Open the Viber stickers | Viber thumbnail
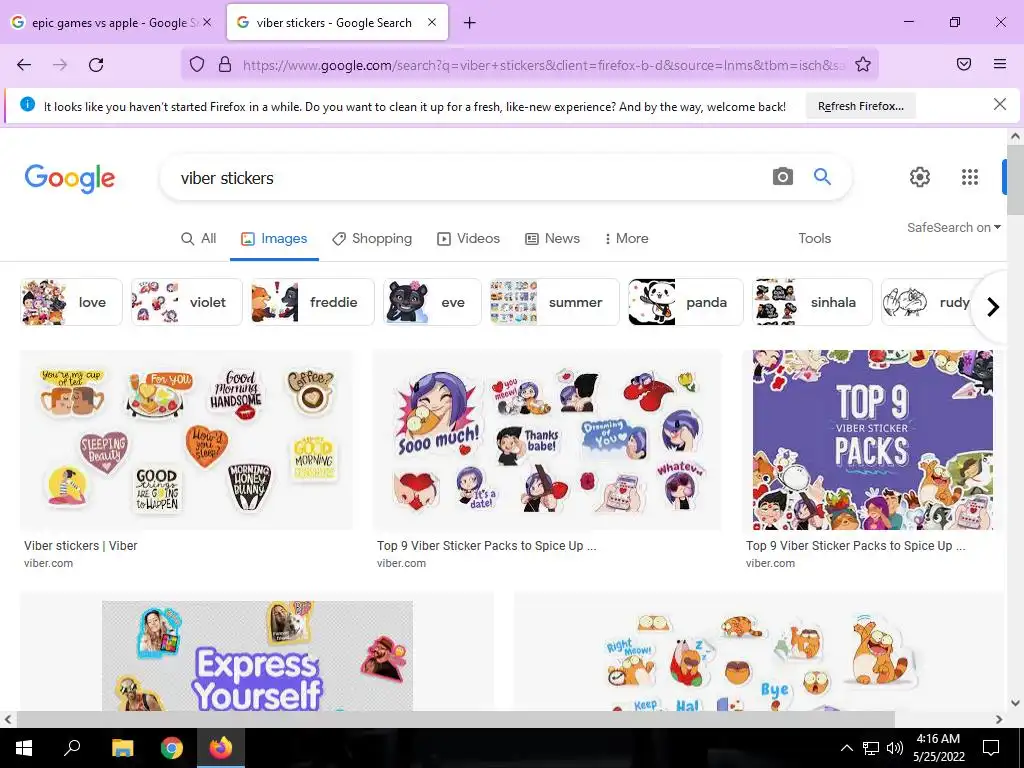This screenshot has height=768, width=1024. tap(186, 440)
